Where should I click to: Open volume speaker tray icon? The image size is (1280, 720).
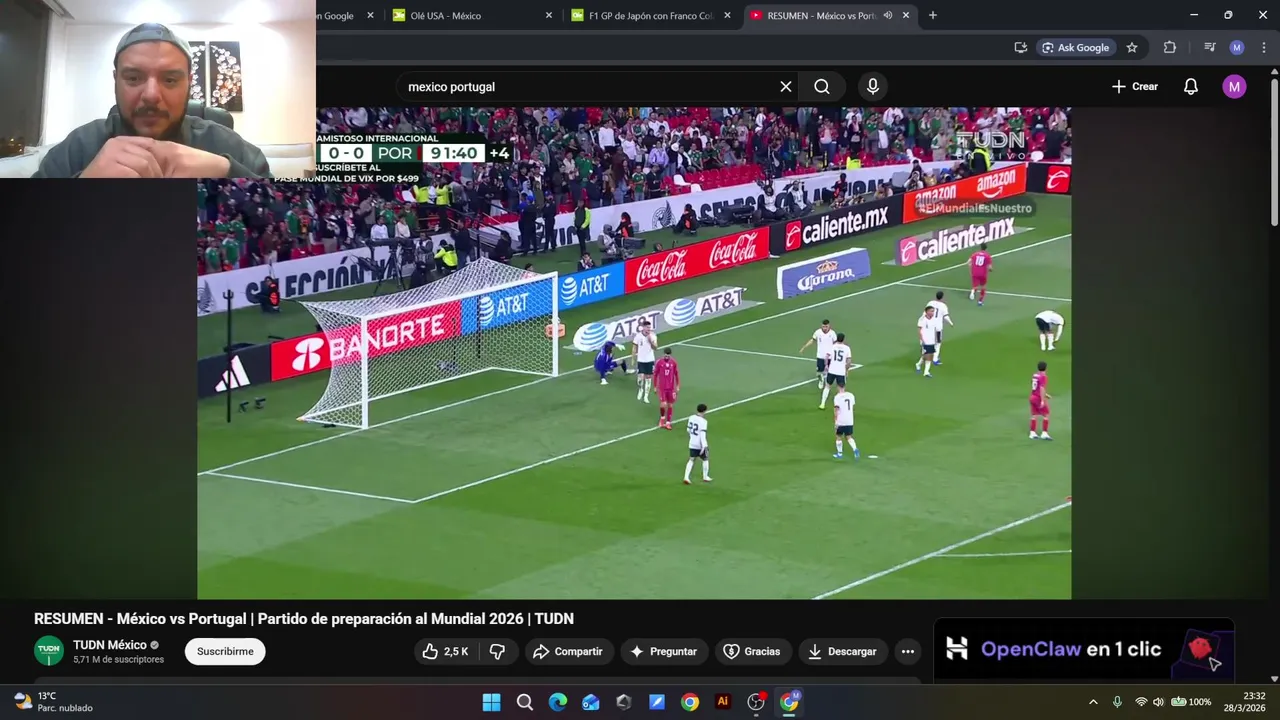pyautogui.click(x=1158, y=702)
